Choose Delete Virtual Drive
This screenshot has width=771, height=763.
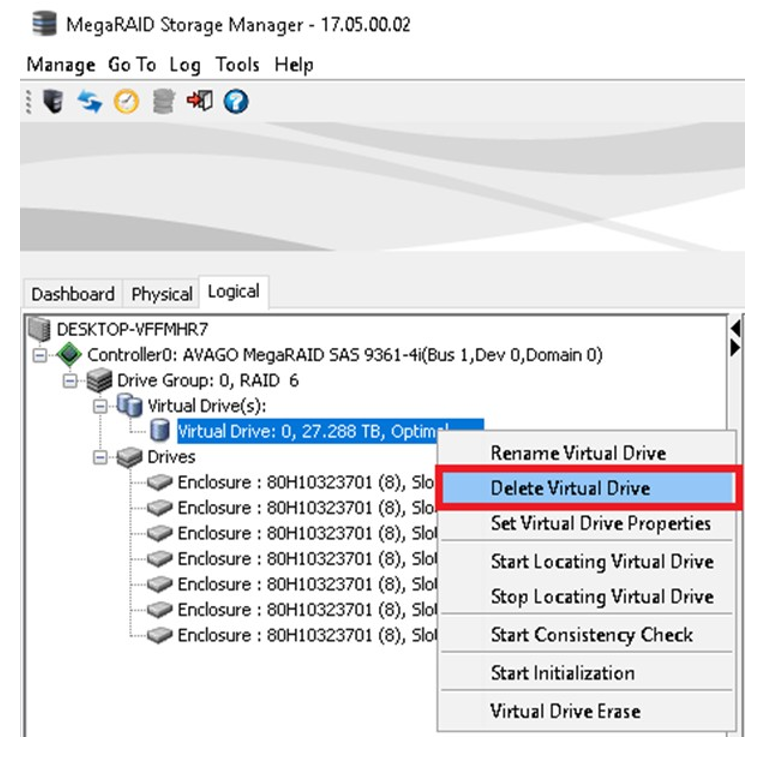(x=588, y=488)
